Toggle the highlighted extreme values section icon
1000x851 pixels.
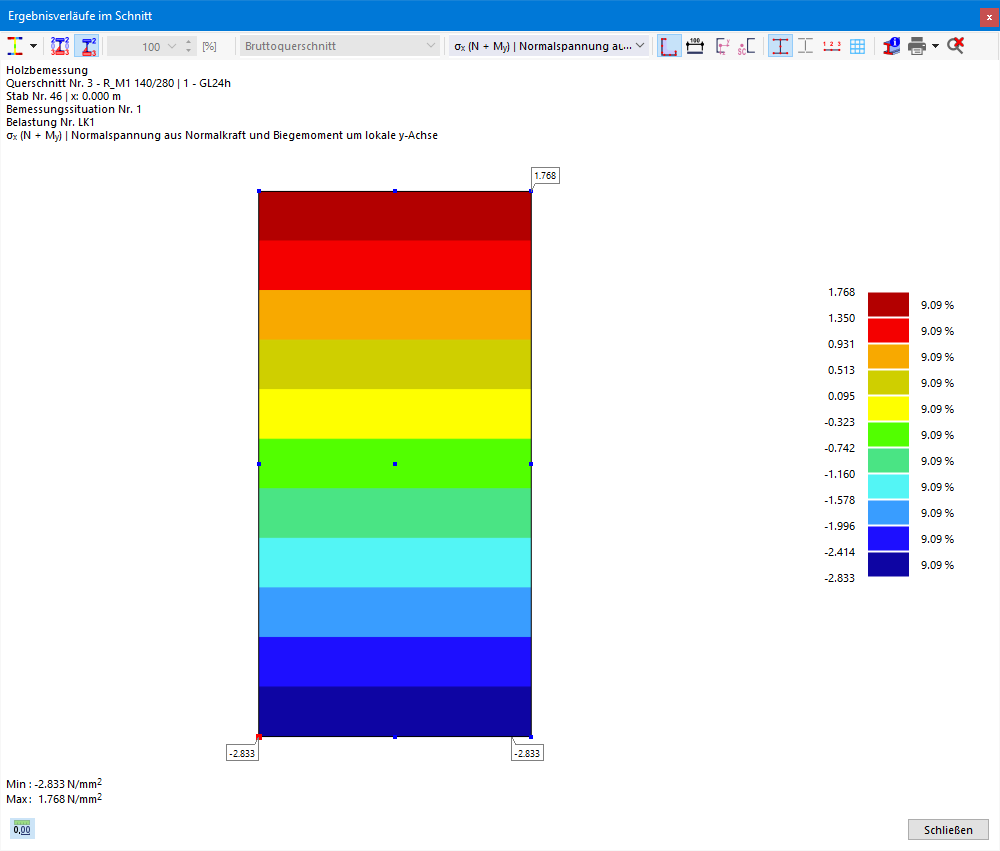pos(87,46)
